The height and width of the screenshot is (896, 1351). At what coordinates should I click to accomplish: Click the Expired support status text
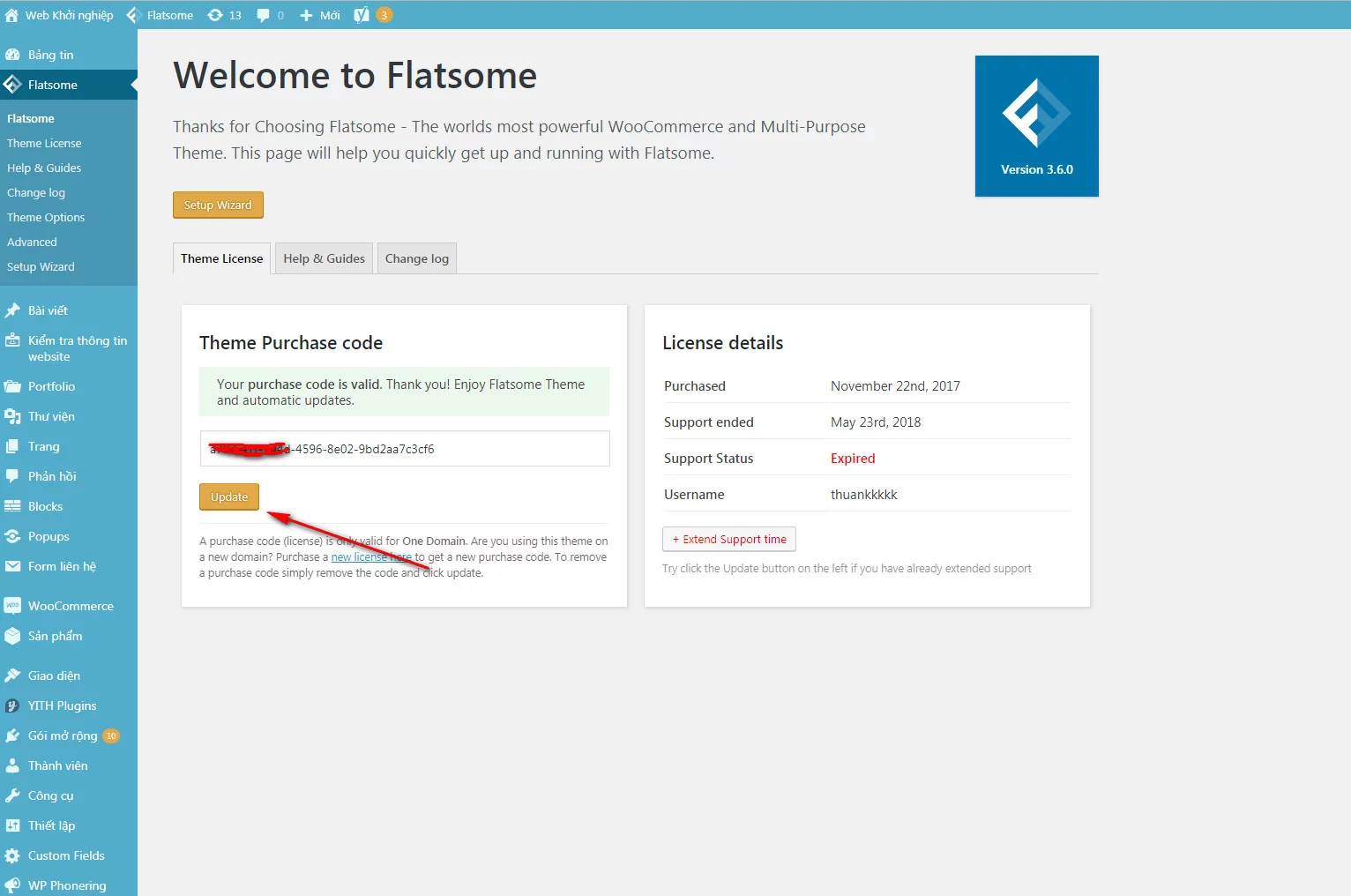click(853, 459)
